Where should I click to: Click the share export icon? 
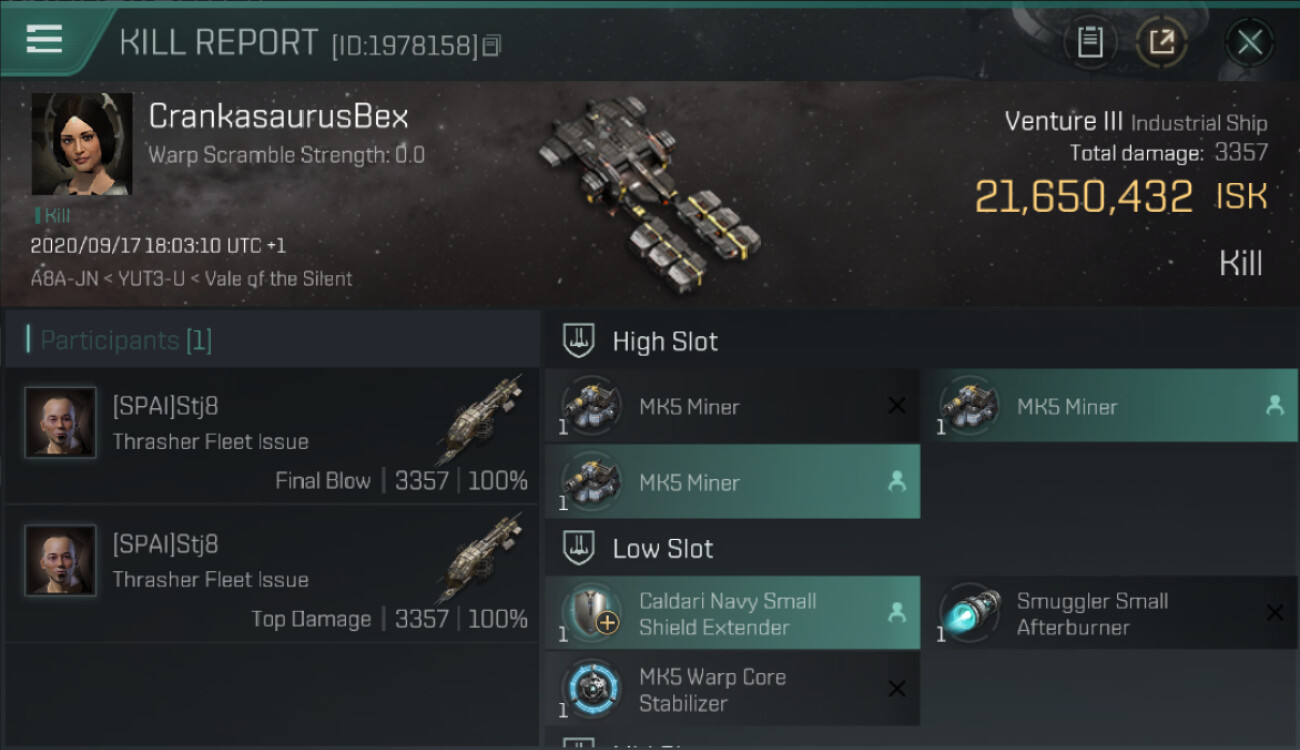(1162, 42)
